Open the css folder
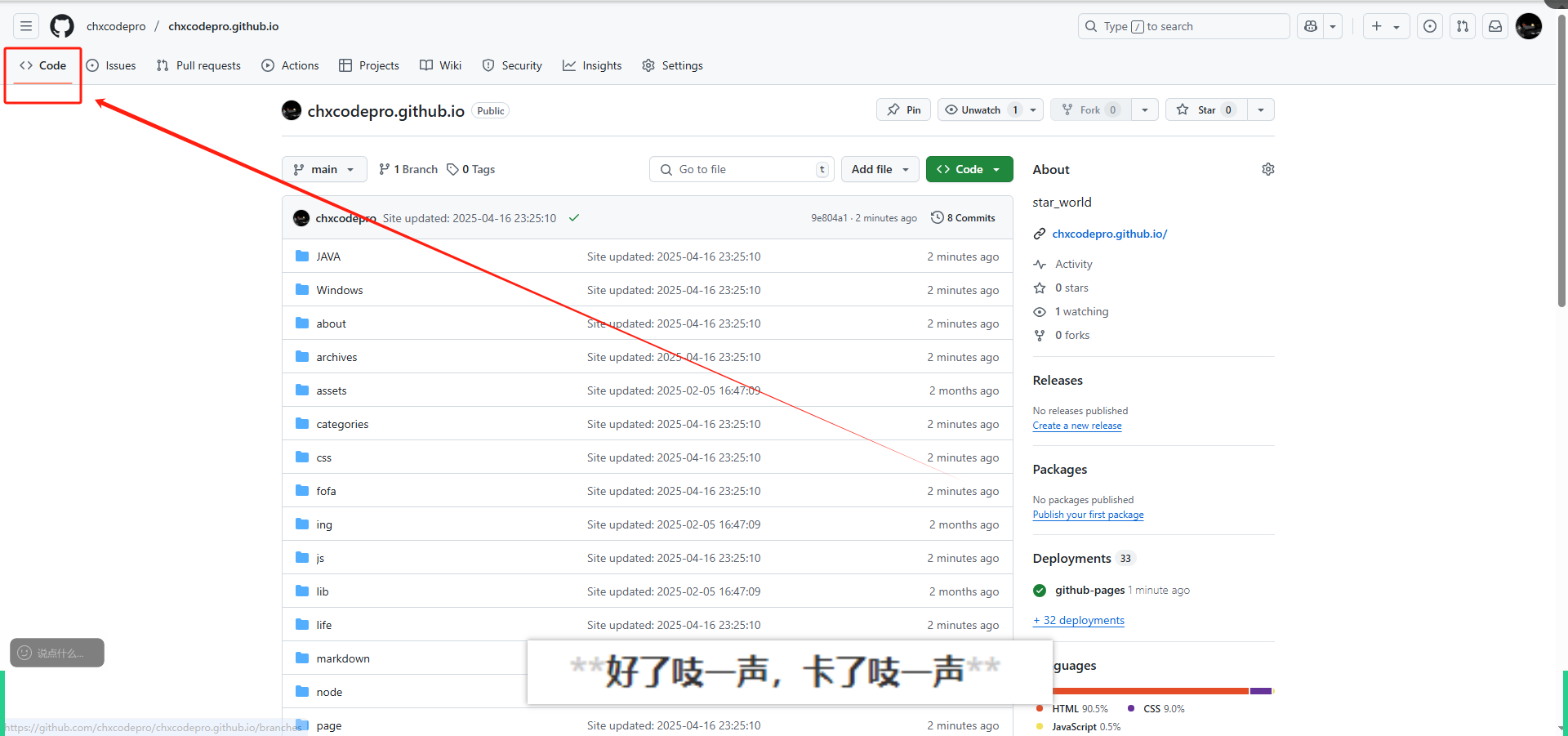Viewport: 1568px width, 736px height. tap(323, 457)
